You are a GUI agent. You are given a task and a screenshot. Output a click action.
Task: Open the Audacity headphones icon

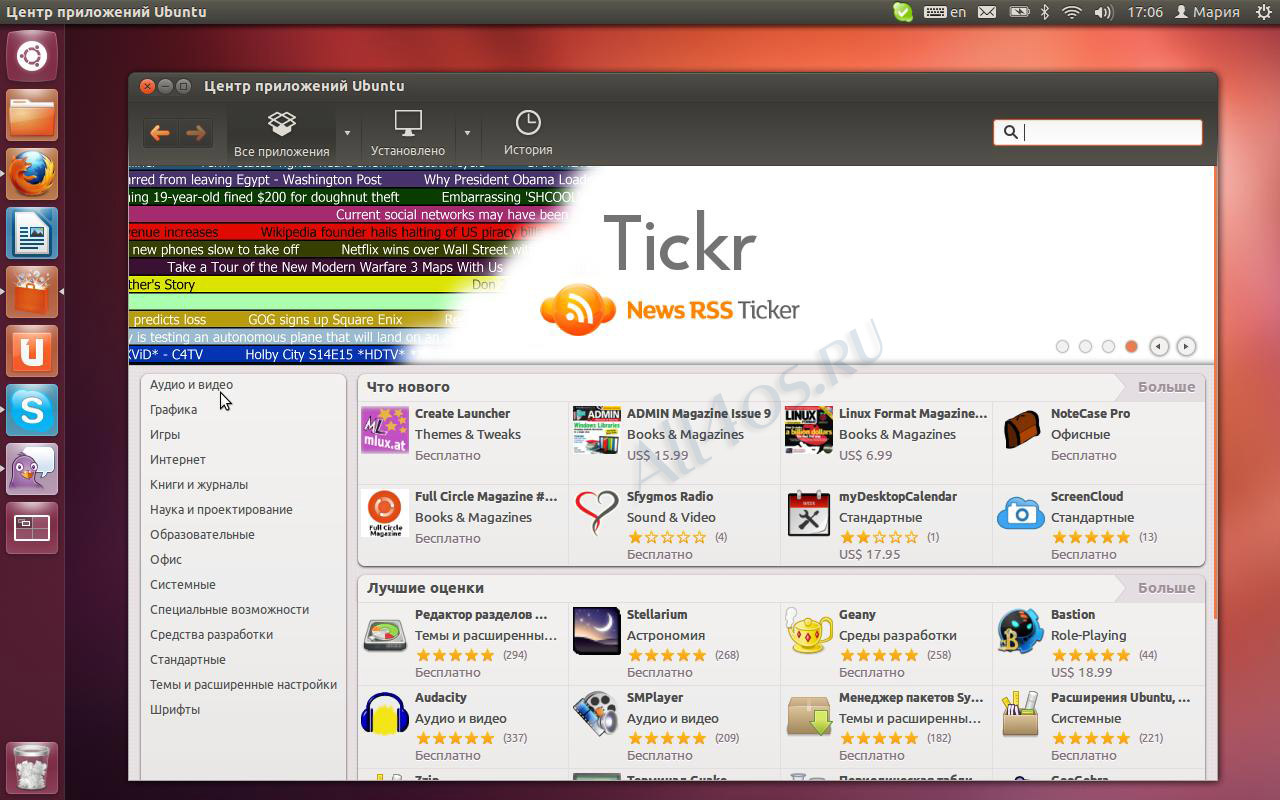[385, 714]
